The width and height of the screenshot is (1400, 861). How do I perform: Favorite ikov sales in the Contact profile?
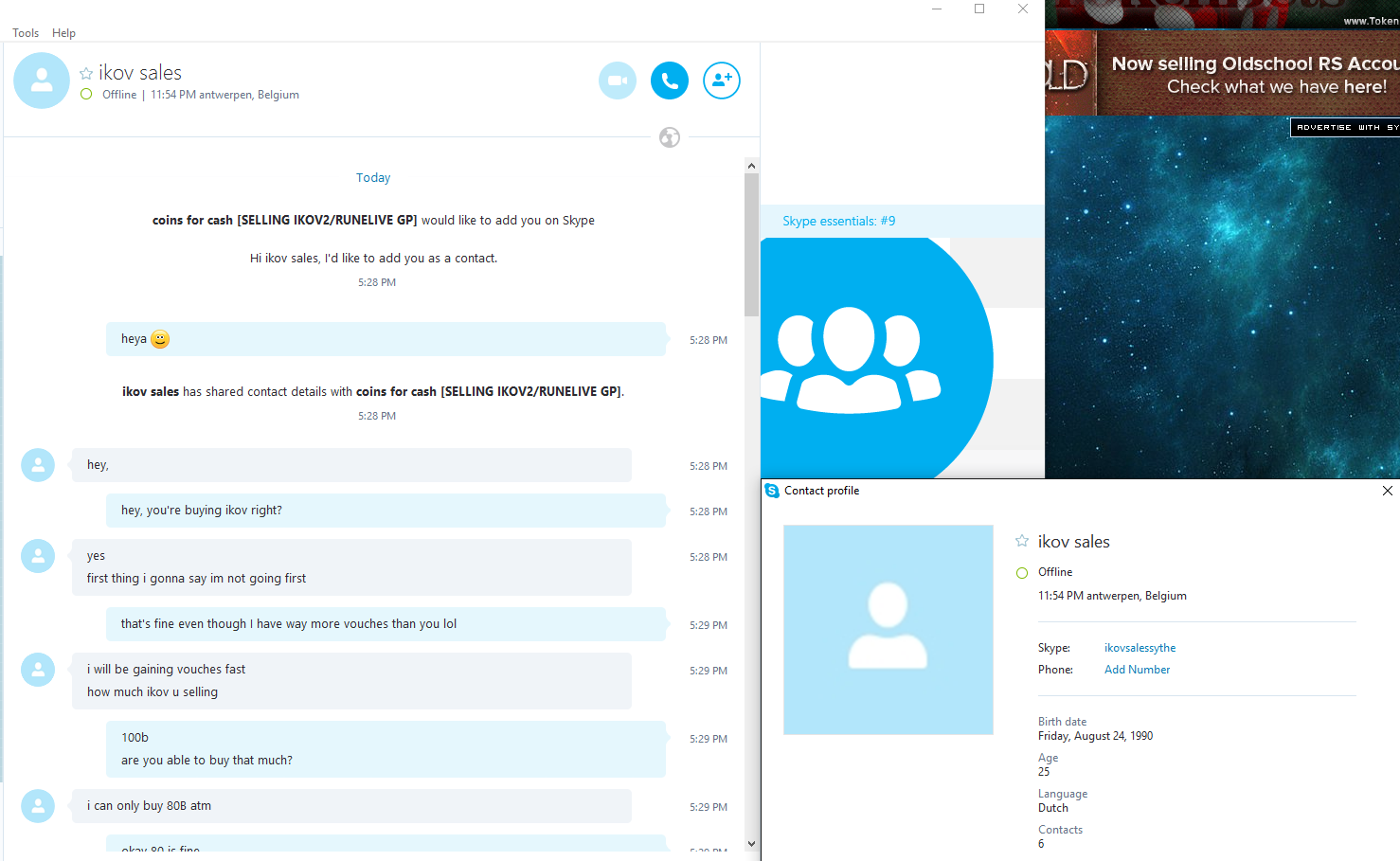tap(1022, 541)
